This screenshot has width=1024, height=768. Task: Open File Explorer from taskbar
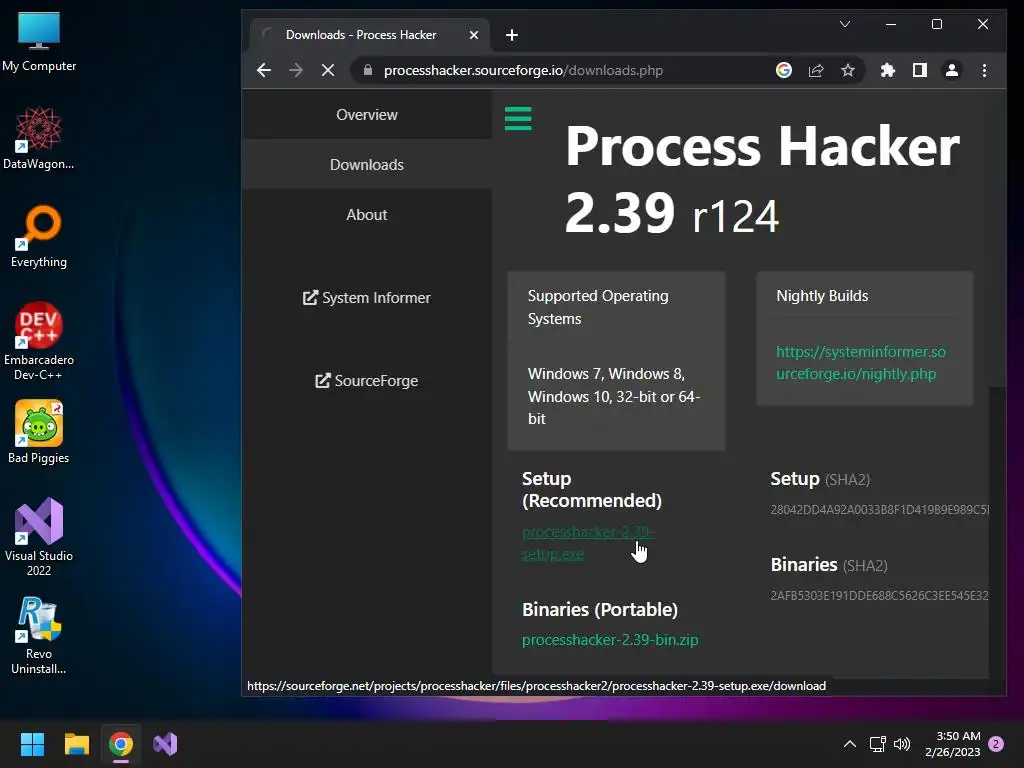pyautogui.click(x=76, y=744)
